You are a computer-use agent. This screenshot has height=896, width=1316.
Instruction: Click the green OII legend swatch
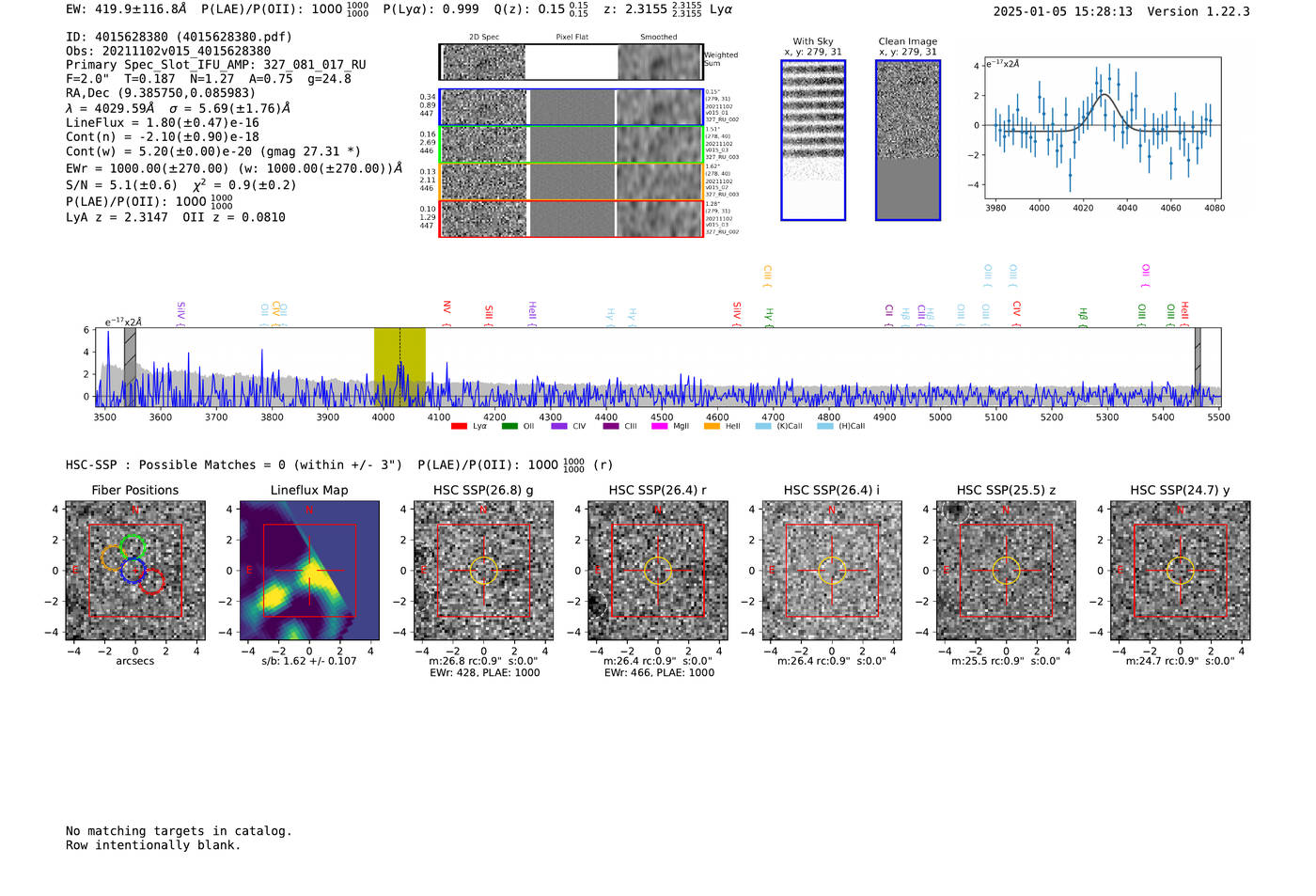tap(509, 427)
